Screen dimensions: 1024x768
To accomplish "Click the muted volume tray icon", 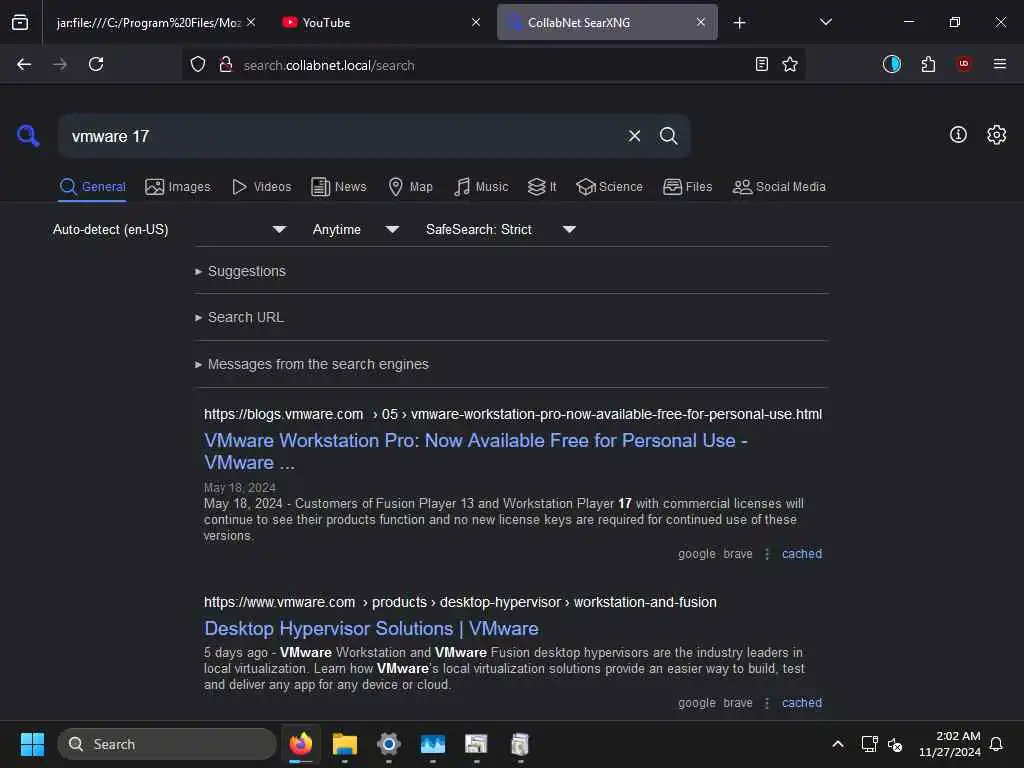I will (895, 744).
